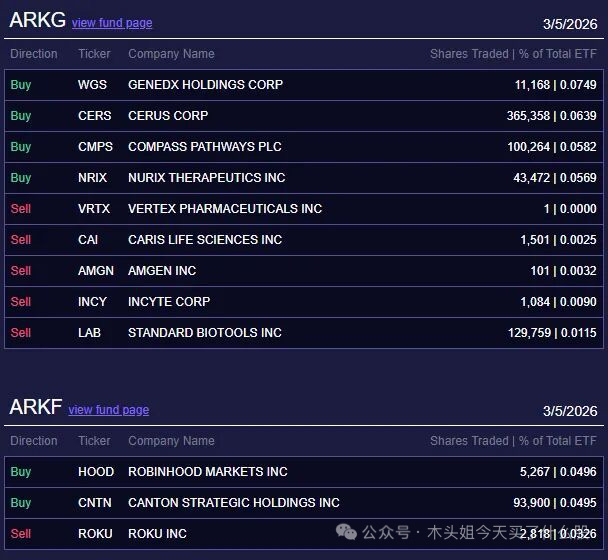Click AMGEN INC company name
The image size is (608, 560).
pos(162,271)
